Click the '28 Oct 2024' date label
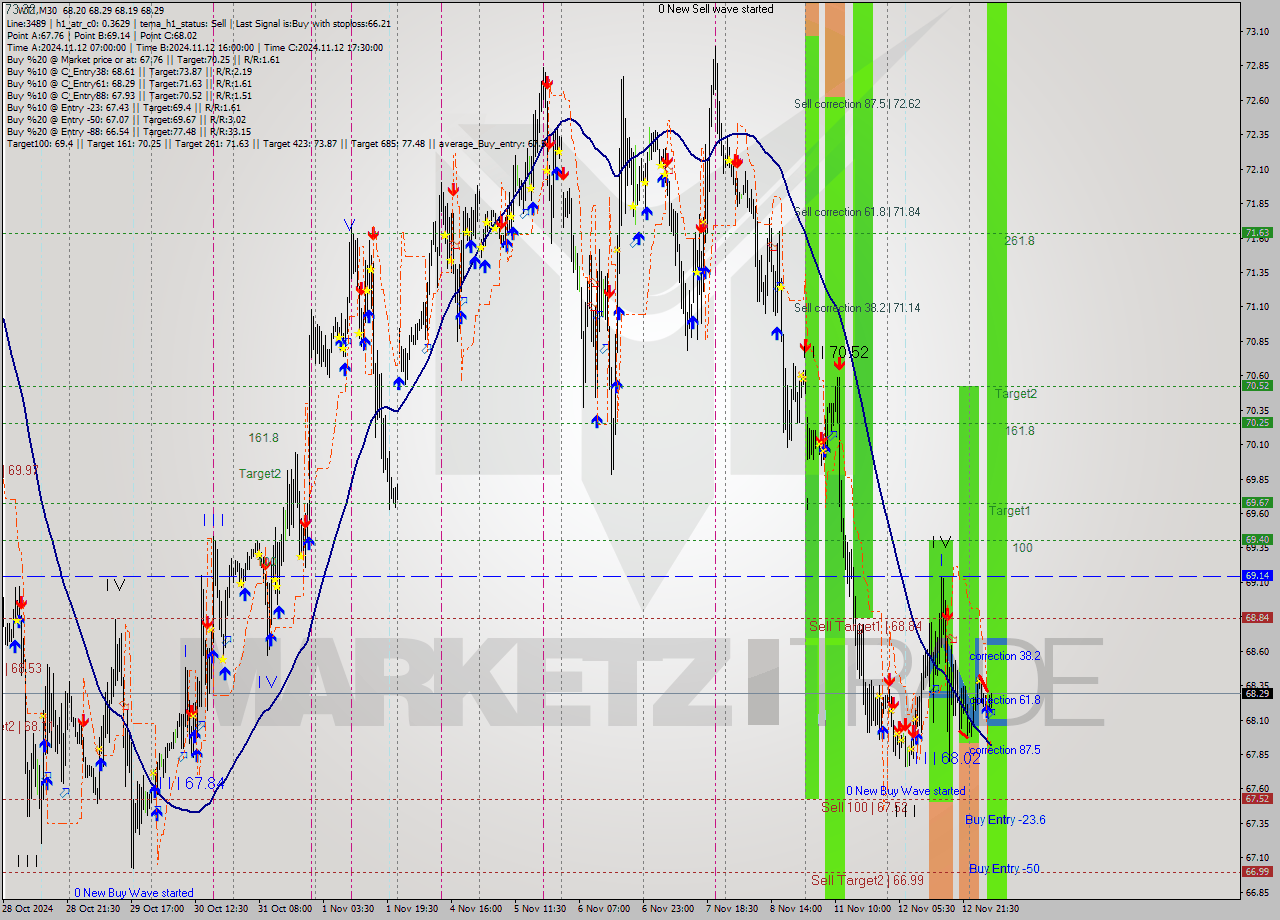The width and height of the screenshot is (1280, 920). point(28,909)
